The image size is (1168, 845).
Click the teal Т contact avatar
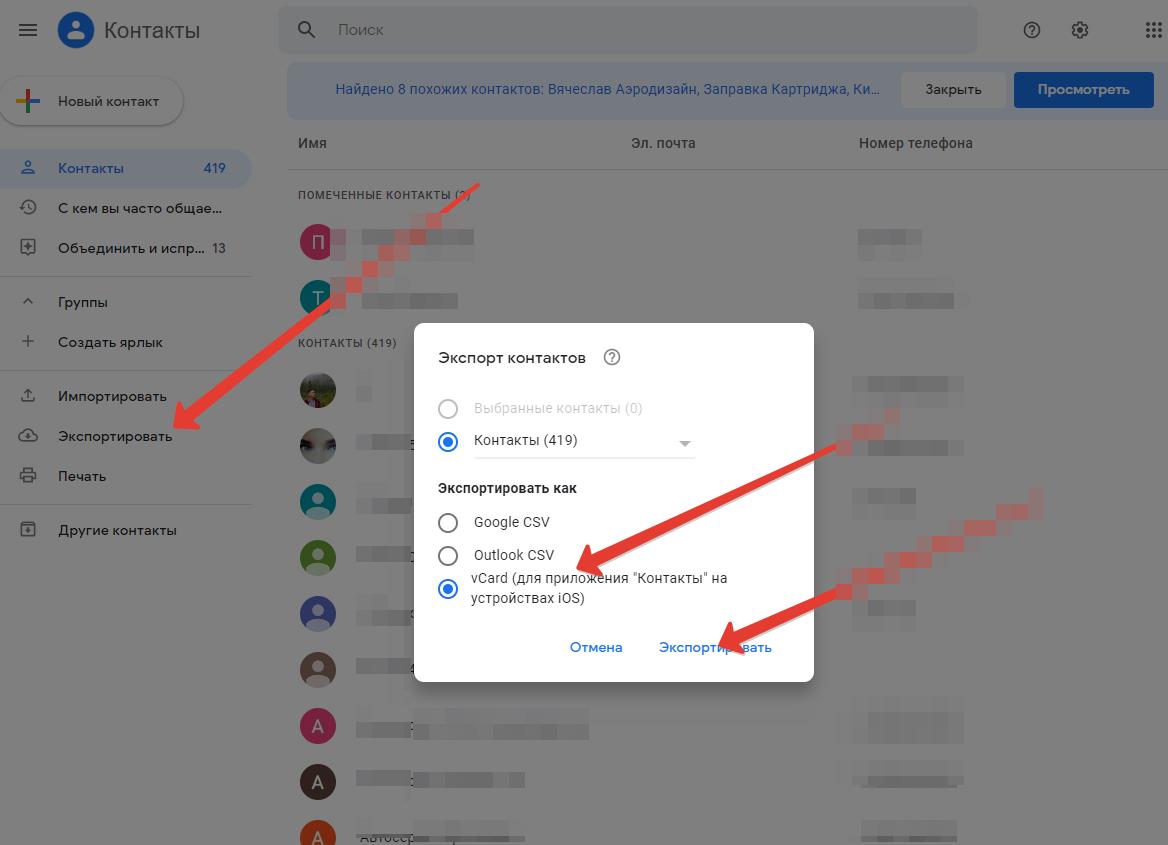click(317, 298)
